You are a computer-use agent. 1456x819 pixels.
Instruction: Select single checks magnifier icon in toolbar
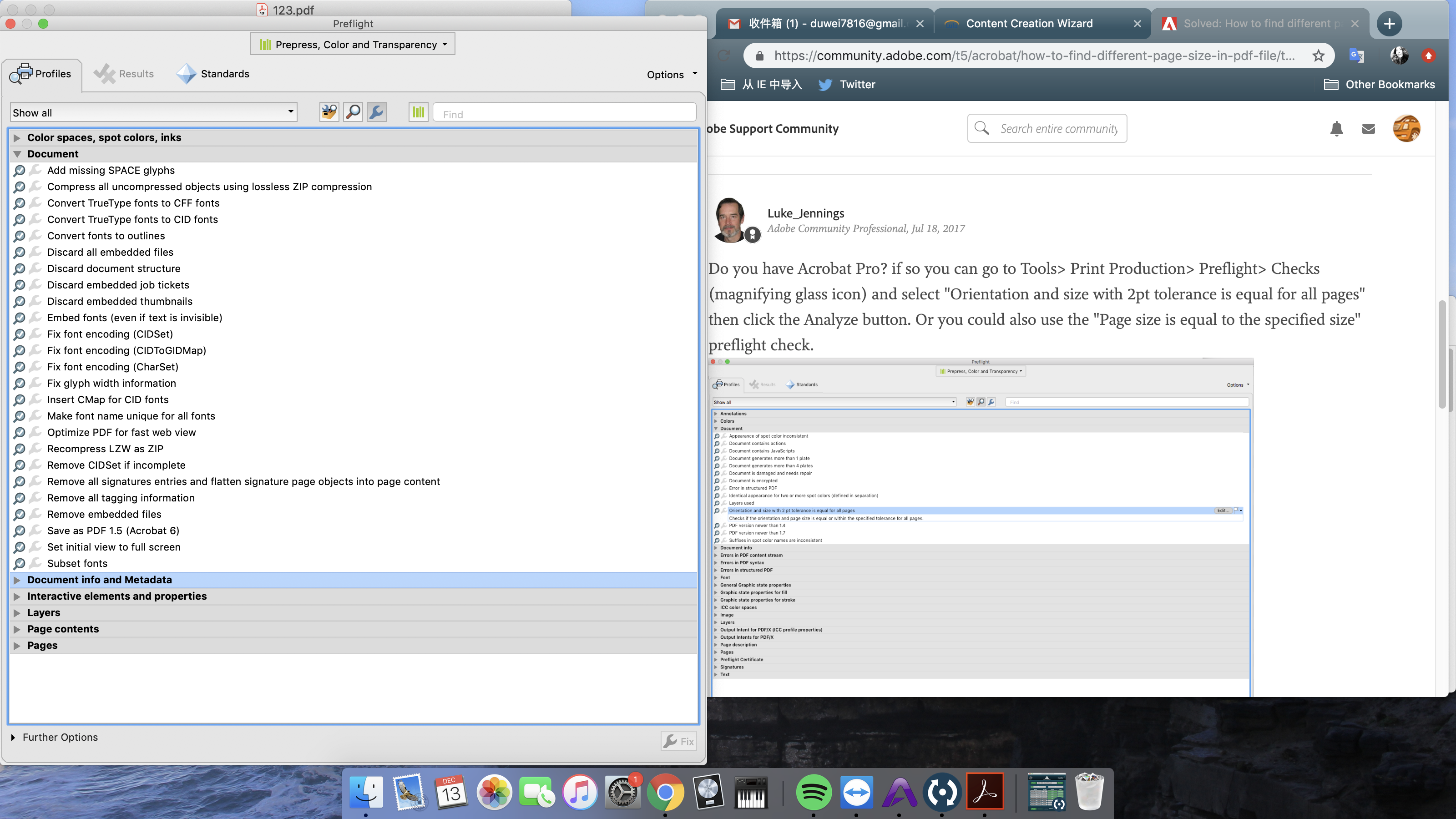pyautogui.click(x=353, y=112)
